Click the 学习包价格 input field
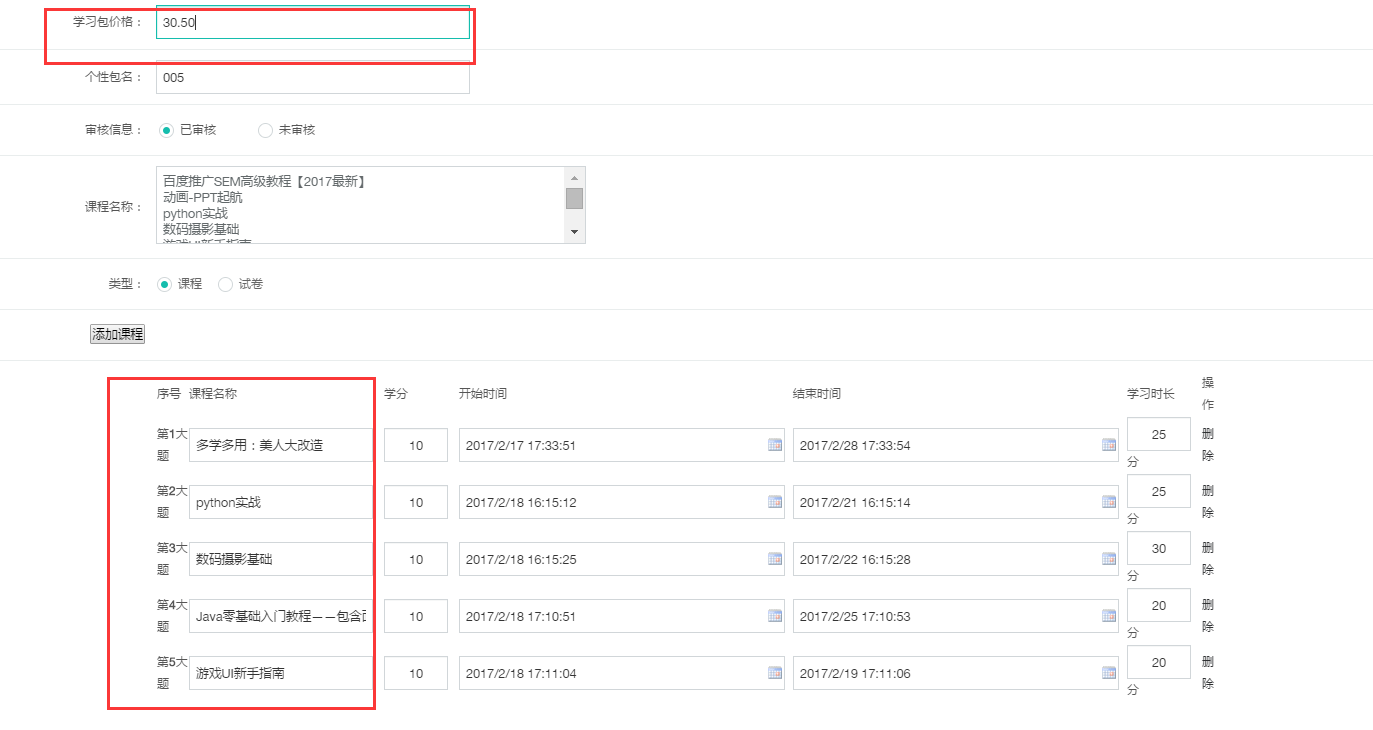This screenshot has width=1373, height=730. pyautogui.click(x=312, y=23)
